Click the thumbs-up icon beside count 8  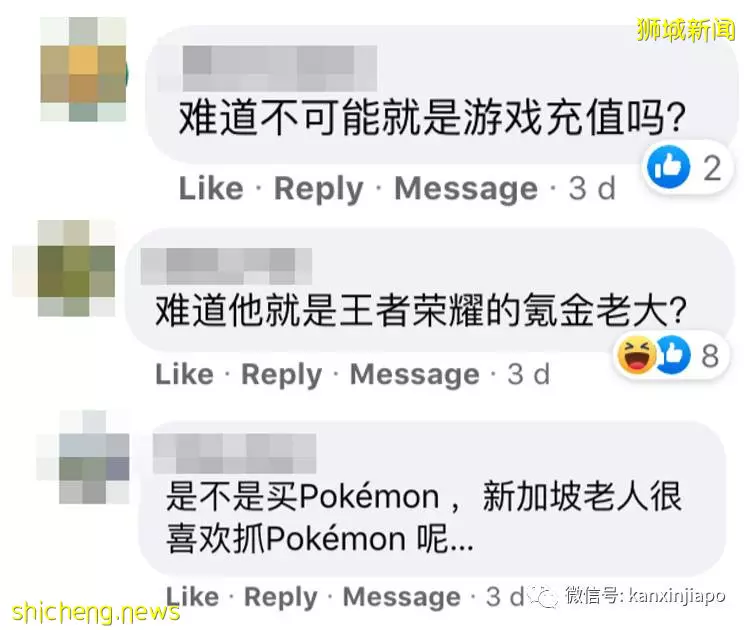(673, 354)
